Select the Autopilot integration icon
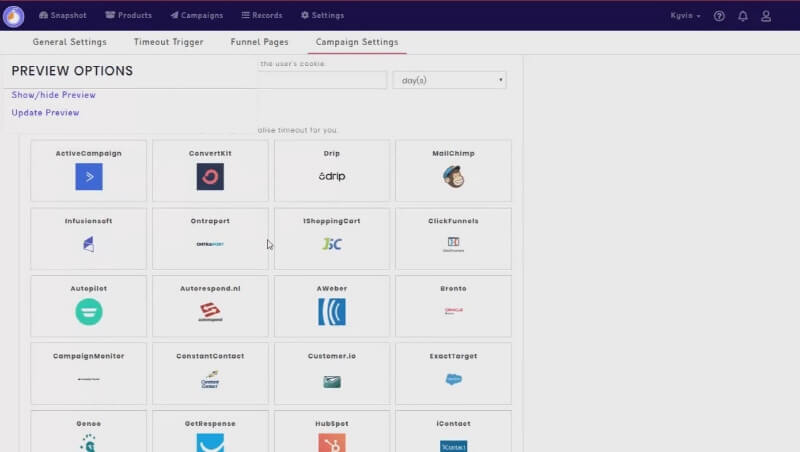The height and width of the screenshot is (452, 800). [x=89, y=312]
